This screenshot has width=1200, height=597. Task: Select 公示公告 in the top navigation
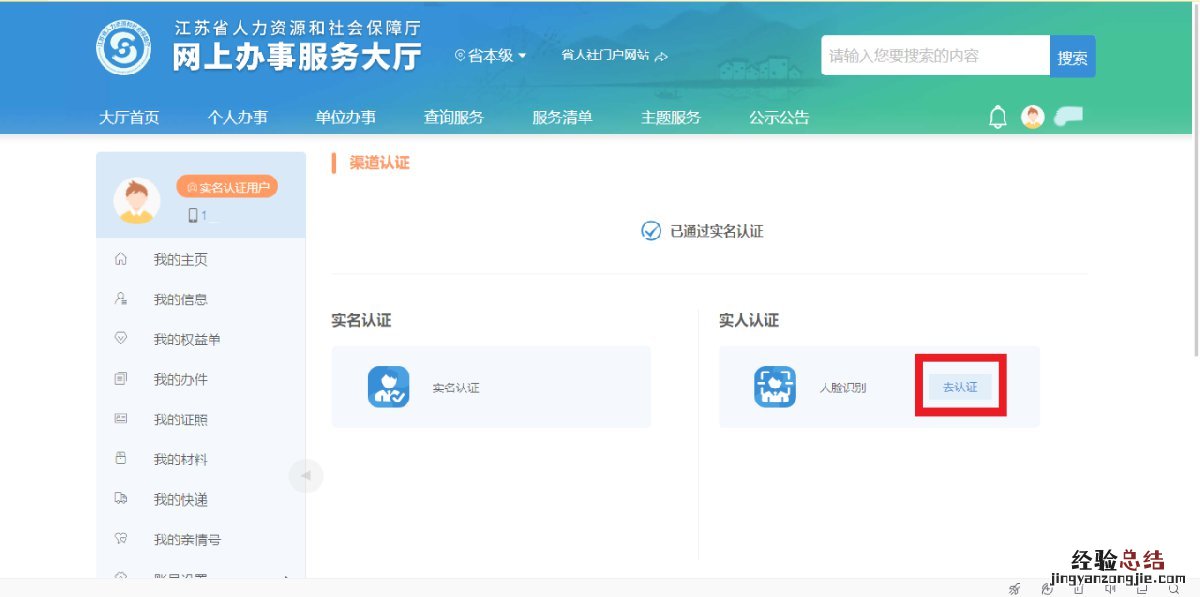pos(779,117)
